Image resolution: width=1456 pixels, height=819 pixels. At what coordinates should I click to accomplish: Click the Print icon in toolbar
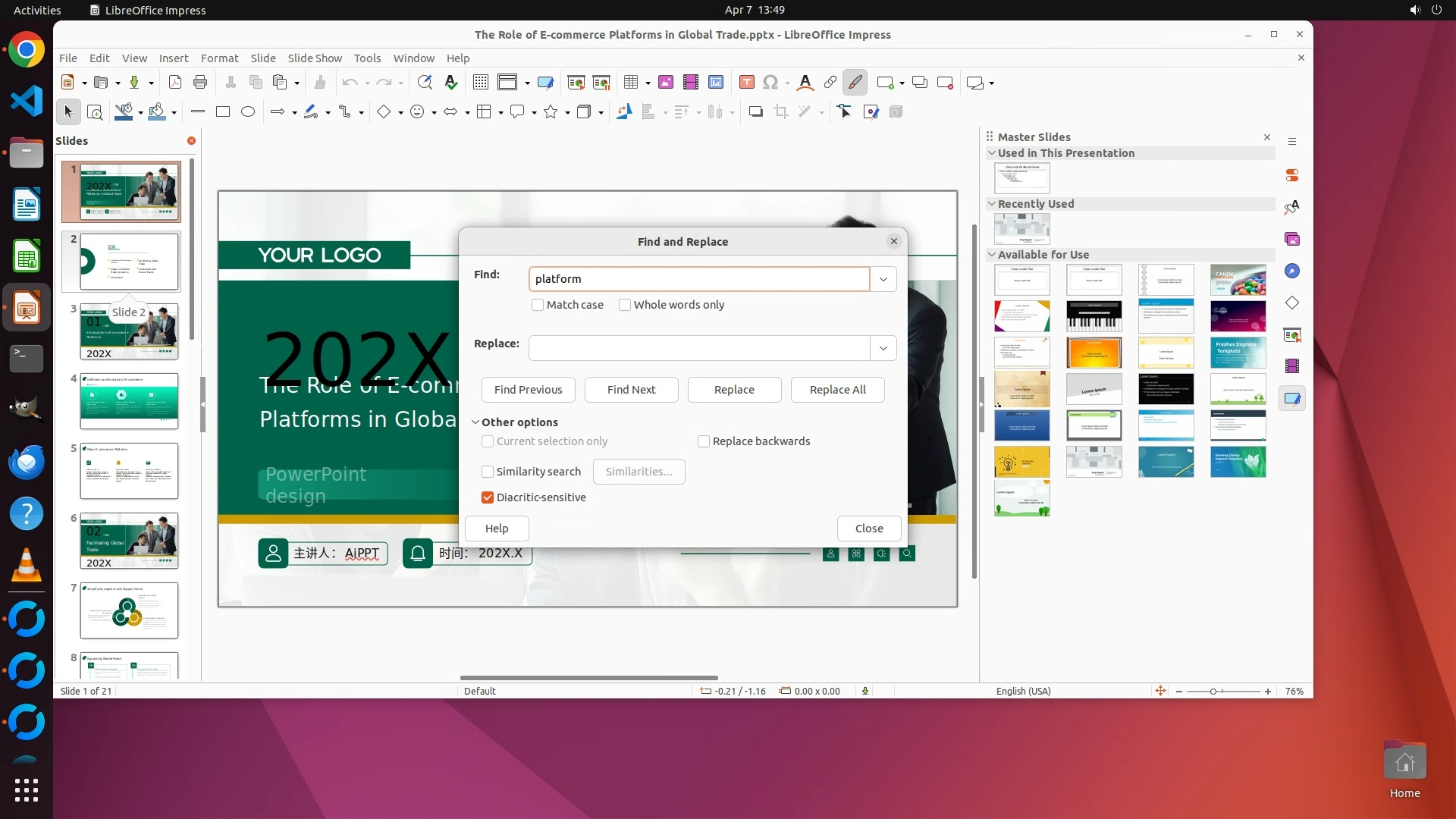point(200,83)
